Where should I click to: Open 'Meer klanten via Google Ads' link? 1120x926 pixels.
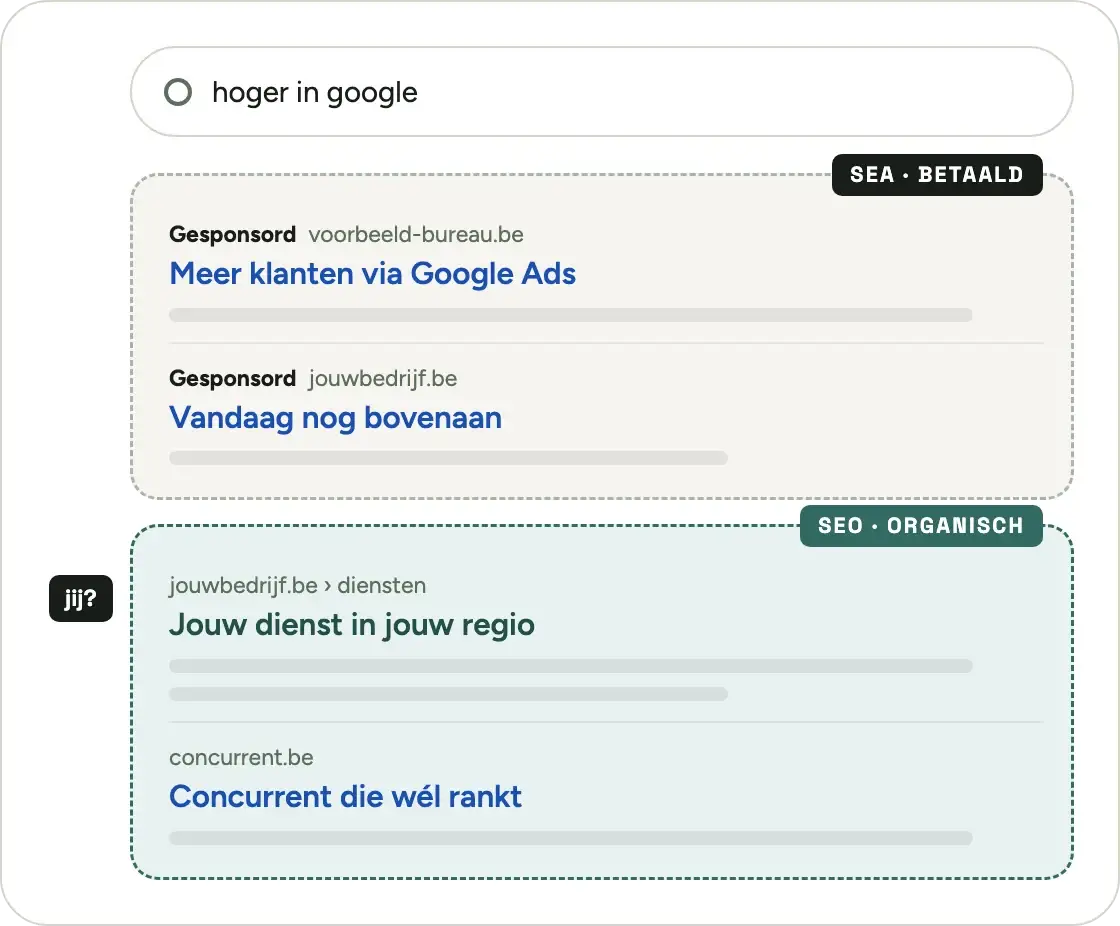point(372,274)
